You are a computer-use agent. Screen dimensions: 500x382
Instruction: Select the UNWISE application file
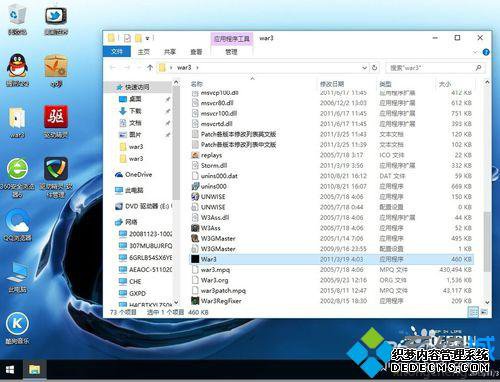pos(331,197)
